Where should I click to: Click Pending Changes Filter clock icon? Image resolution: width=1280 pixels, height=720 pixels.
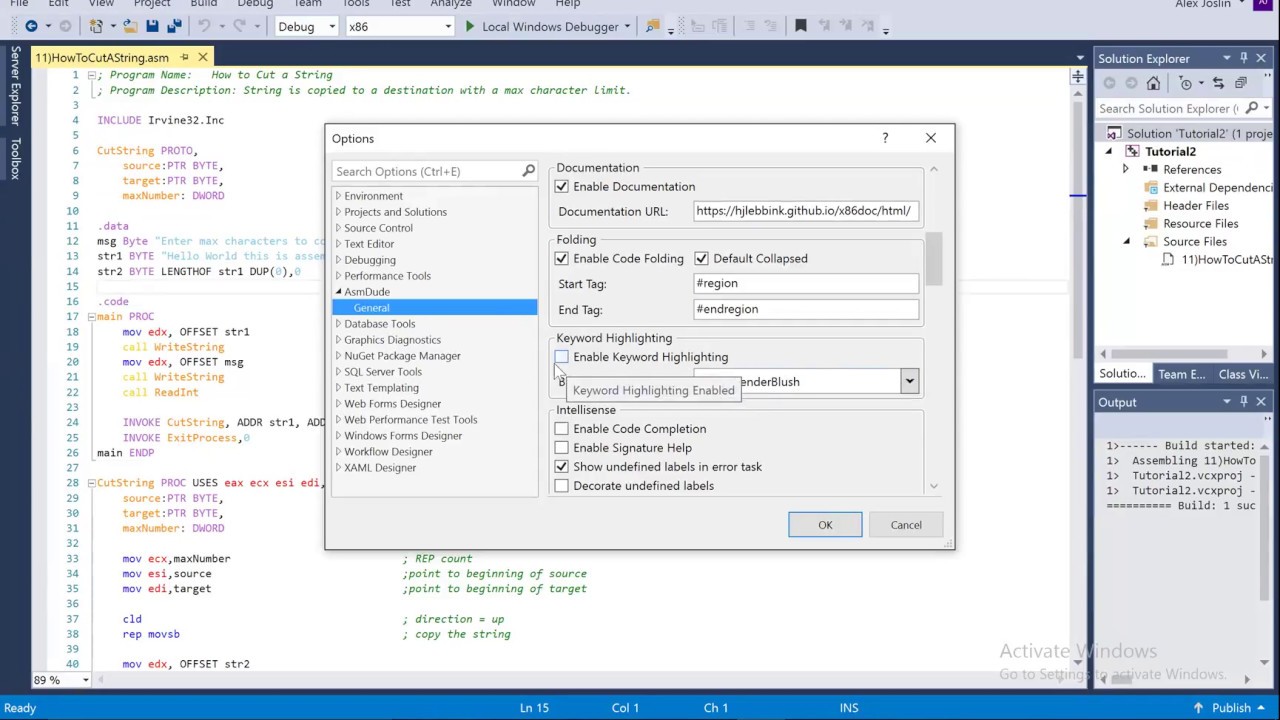(x=1186, y=83)
